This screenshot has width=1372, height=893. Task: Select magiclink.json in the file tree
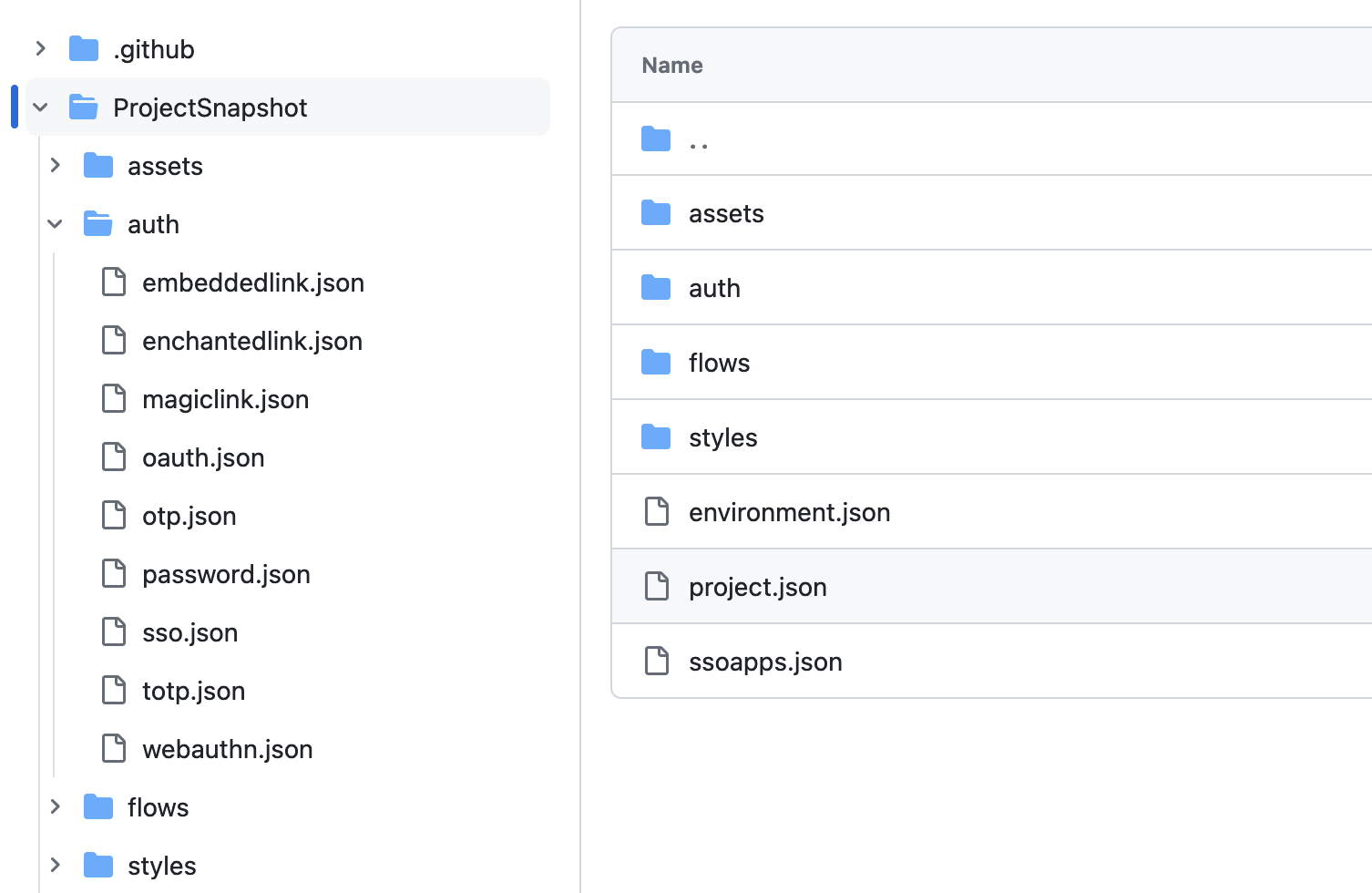click(x=225, y=399)
